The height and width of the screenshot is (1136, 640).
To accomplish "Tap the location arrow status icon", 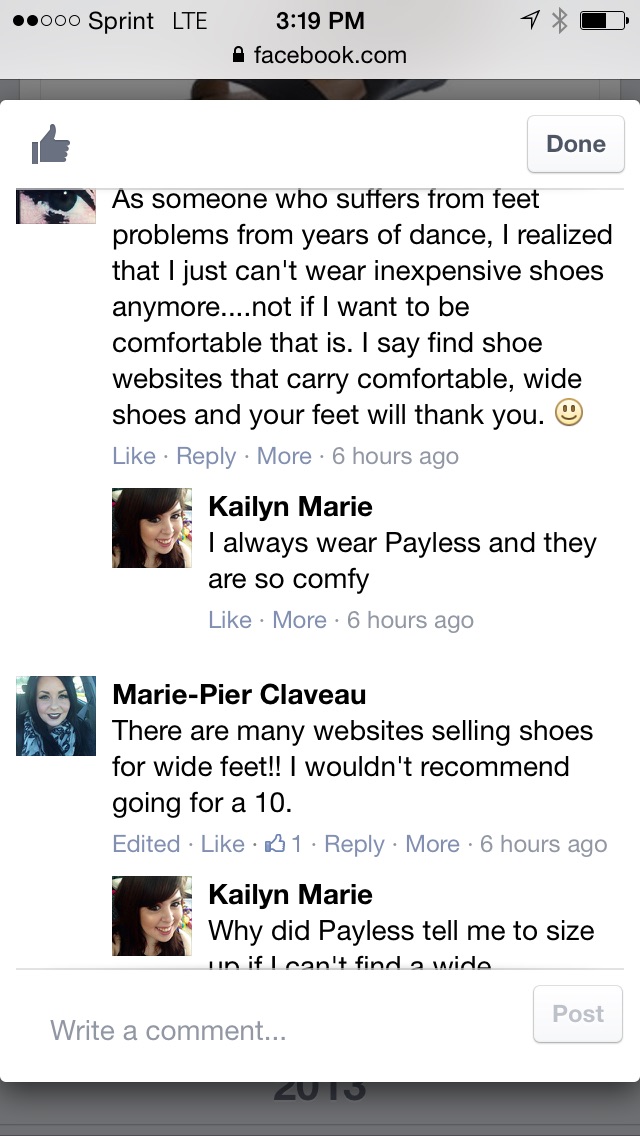I will (531, 20).
